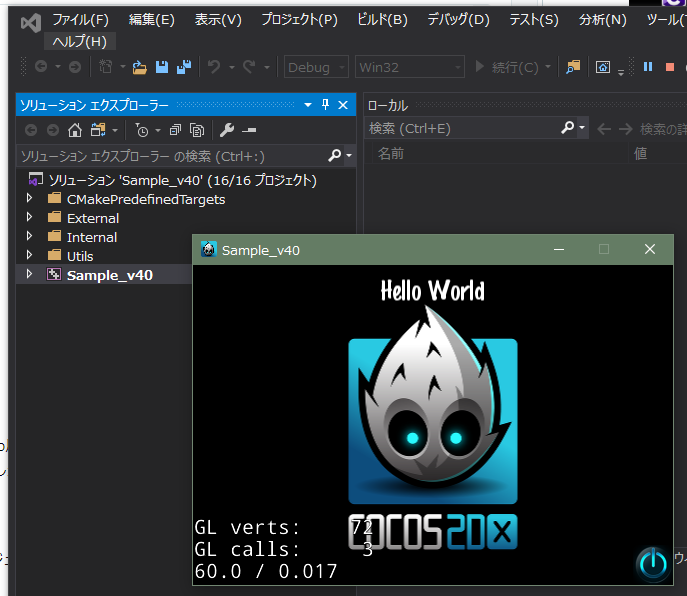Viewport: 687px width, 596px height.
Task: Click collapse all icon in Solution Explorer
Action: pos(175,130)
